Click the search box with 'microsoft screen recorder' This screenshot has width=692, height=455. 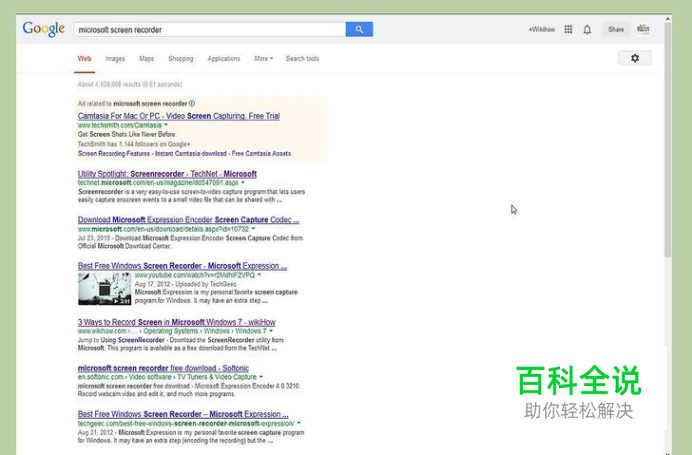[210, 30]
